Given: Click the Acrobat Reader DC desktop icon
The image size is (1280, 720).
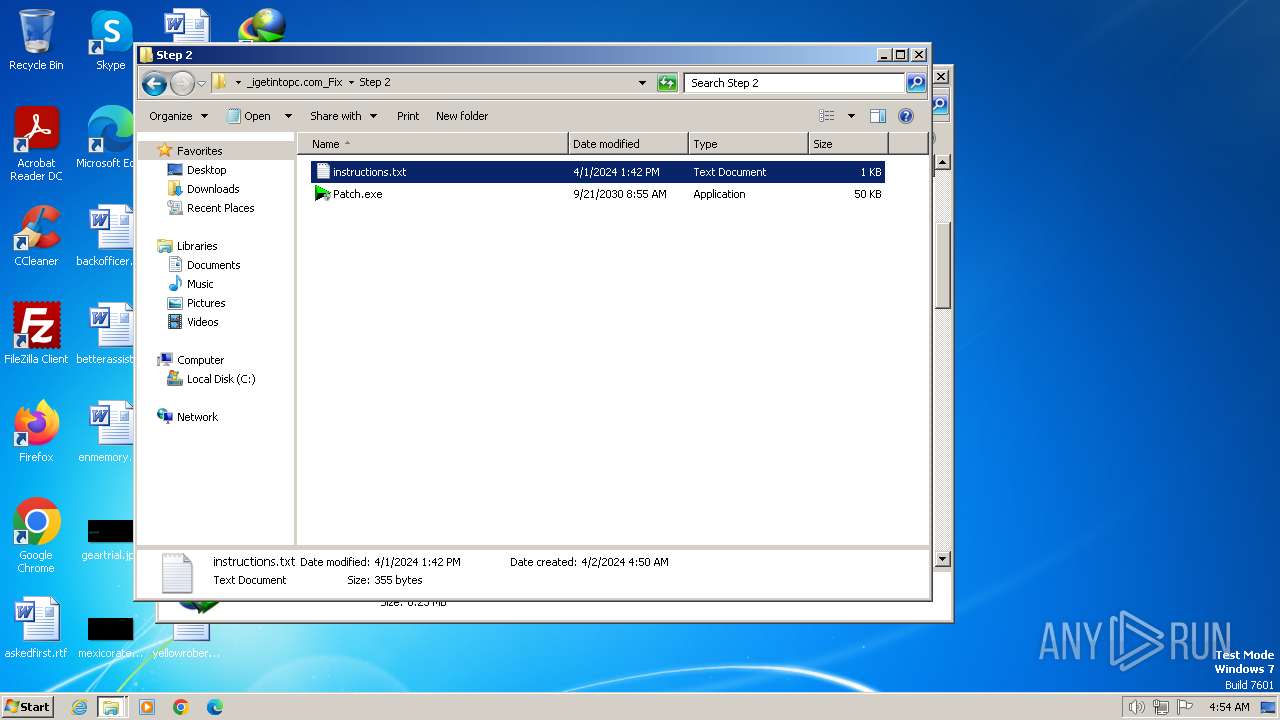Looking at the screenshot, I should point(36,144).
